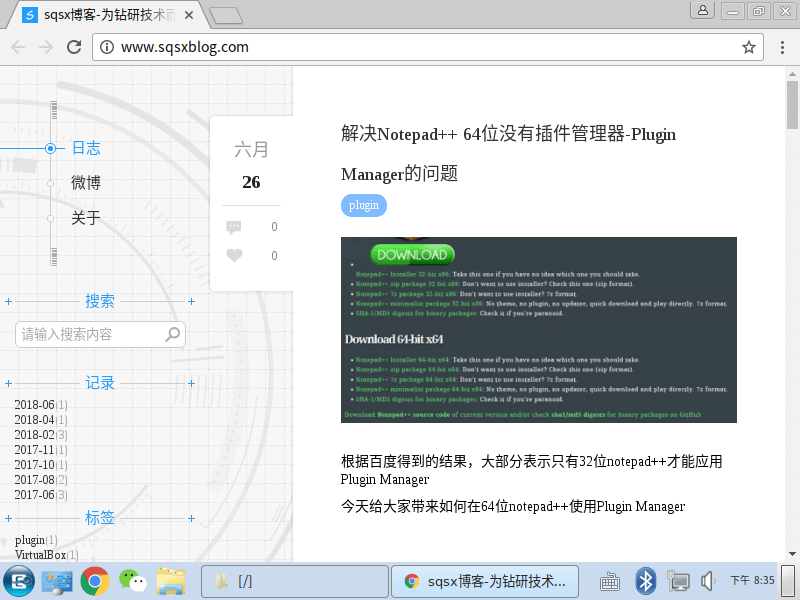Open the volume speaker tray icon
This screenshot has height=600, width=800.
click(709, 581)
